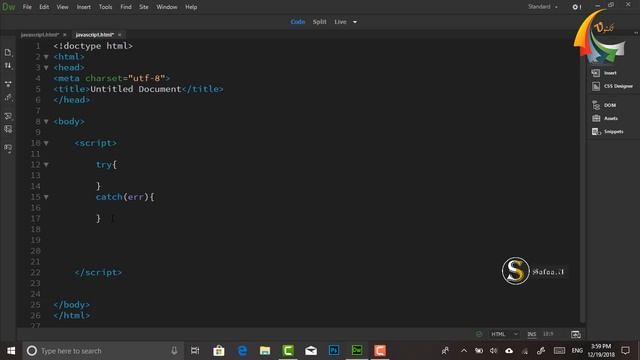
Task: Show hidden system tray icons
Action: coord(464,351)
